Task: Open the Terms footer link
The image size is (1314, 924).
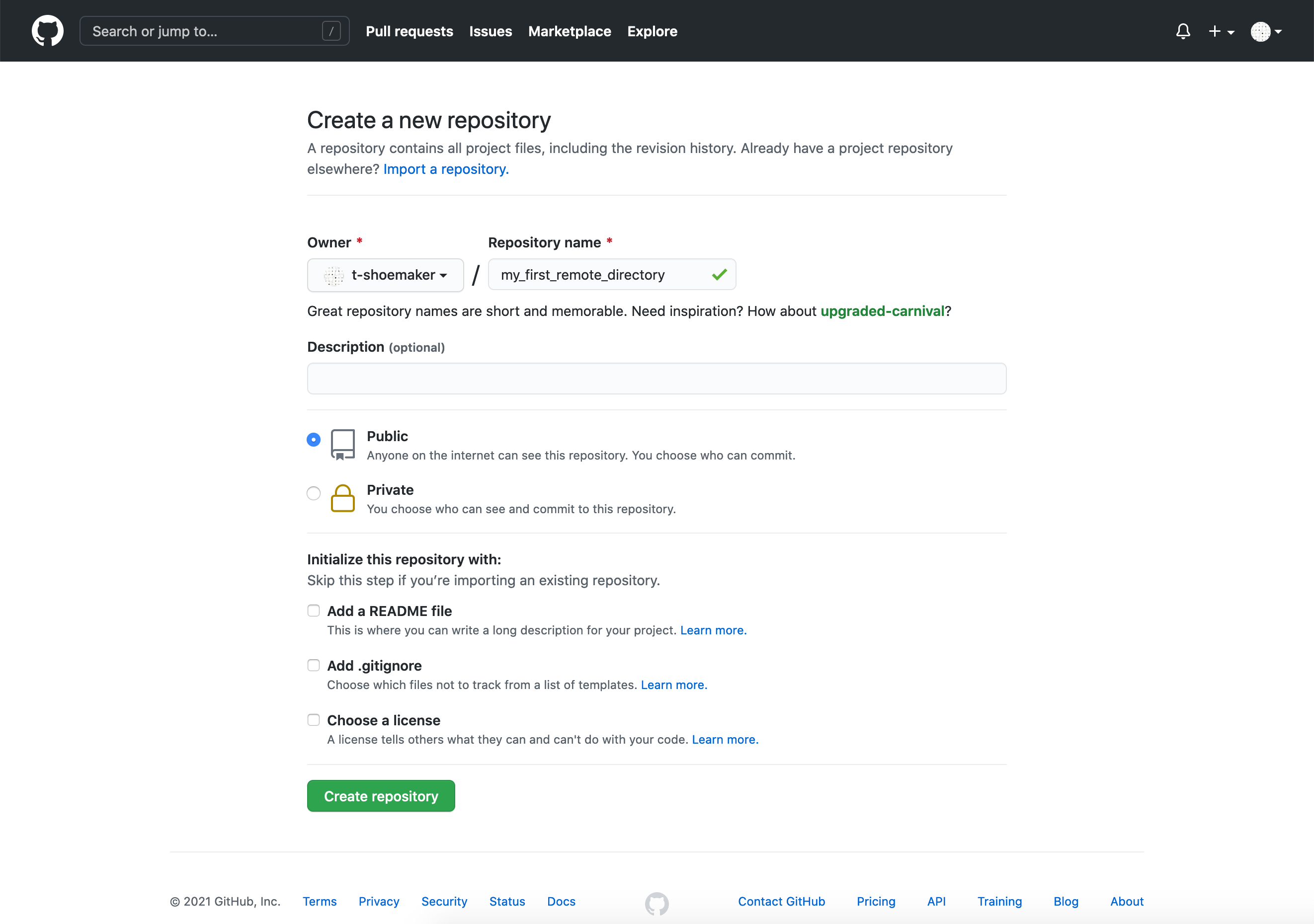Action: 320,901
